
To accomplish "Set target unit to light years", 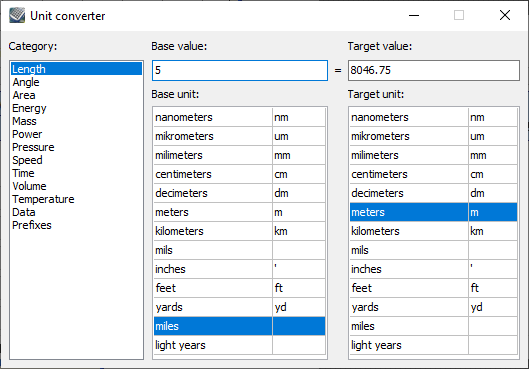I will (434, 345).
